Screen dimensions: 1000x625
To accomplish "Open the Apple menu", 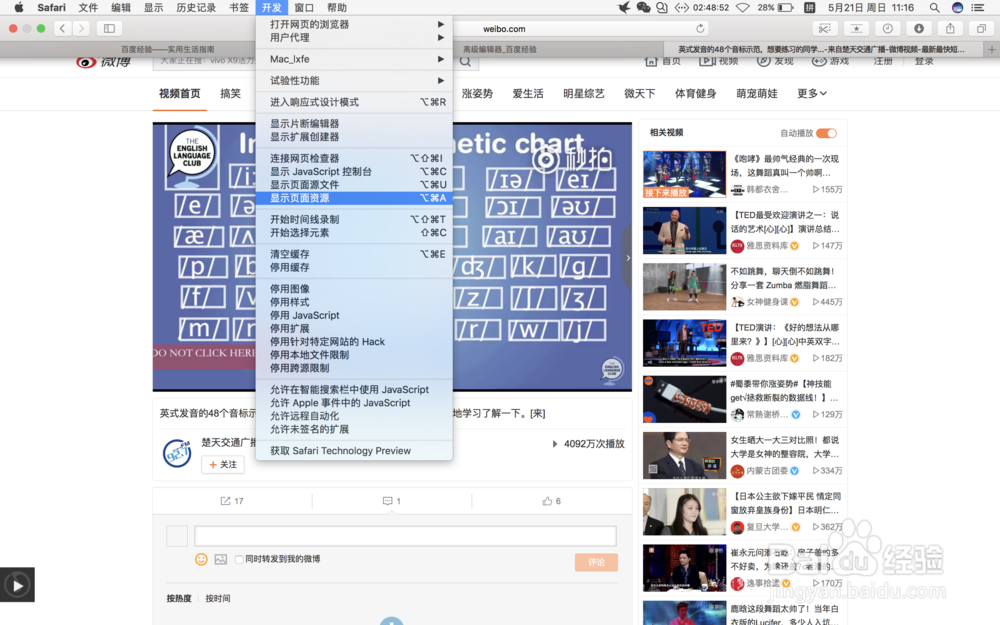I will pos(18,8).
